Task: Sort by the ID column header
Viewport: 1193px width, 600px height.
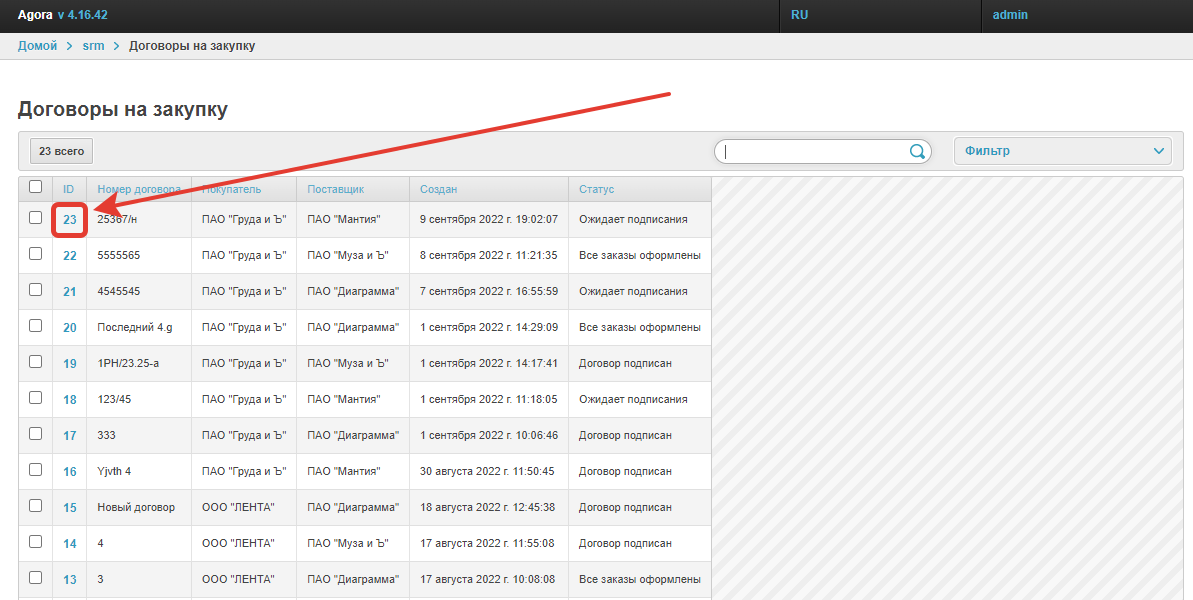Action: coord(69,189)
